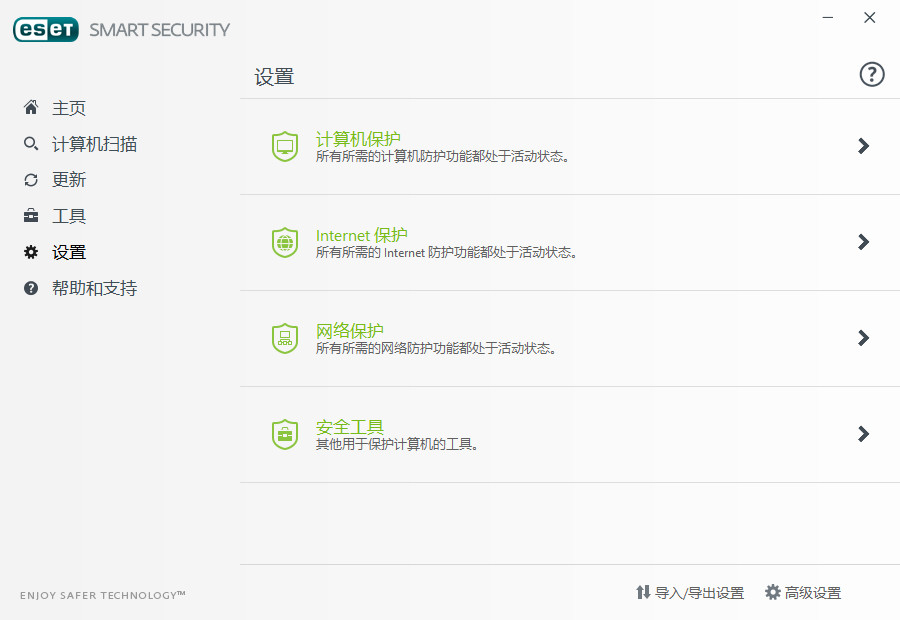Expand Internet 保护 with its arrow
Screen dimensions: 900x620
(864, 242)
